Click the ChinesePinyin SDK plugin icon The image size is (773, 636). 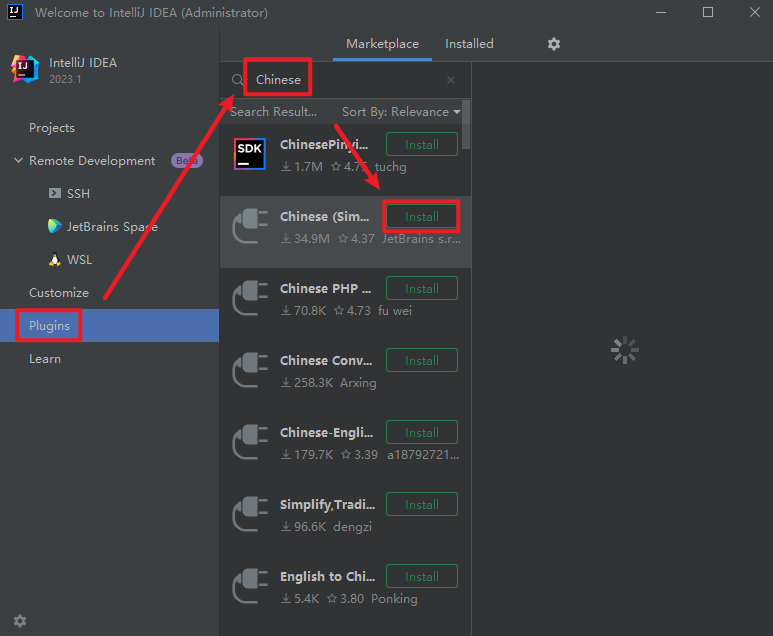[250, 154]
